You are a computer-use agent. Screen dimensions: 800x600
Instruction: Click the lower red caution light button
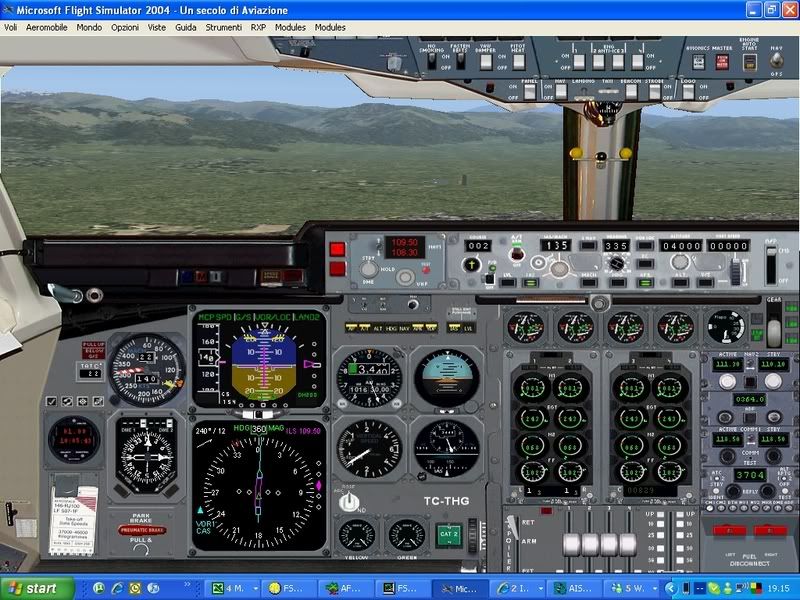tap(337, 269)
